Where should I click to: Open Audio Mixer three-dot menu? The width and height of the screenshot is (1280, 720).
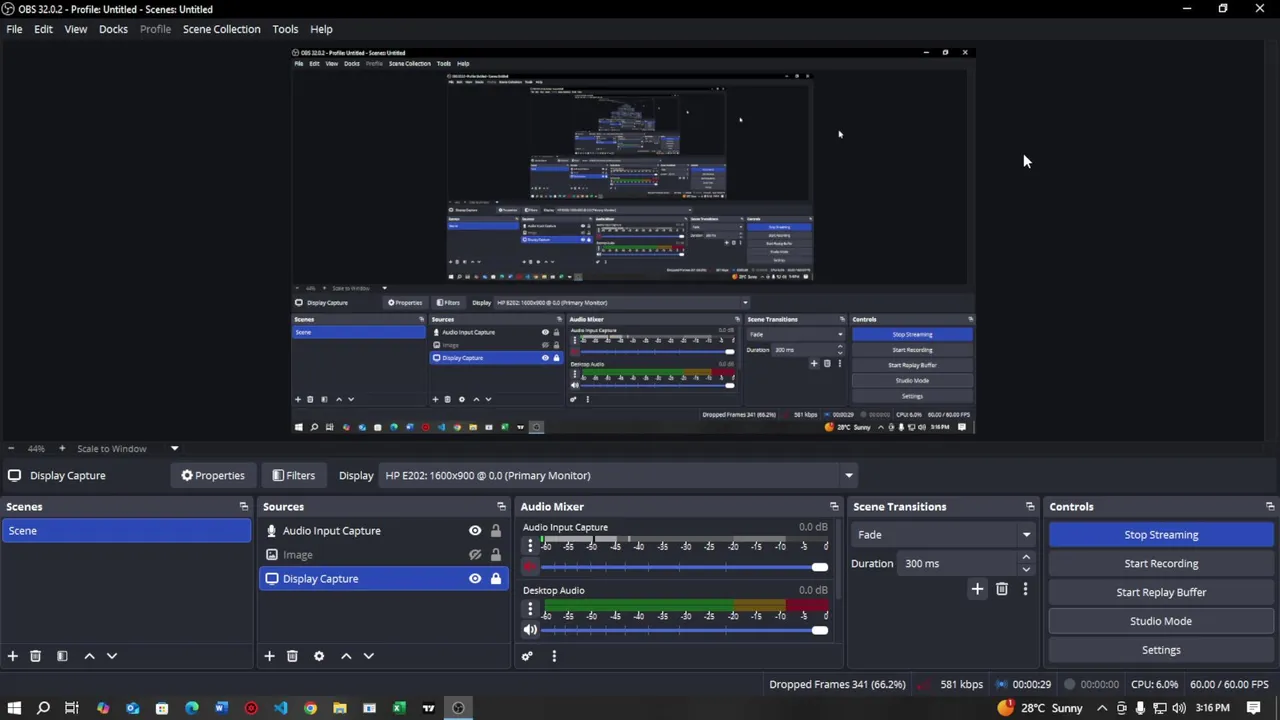554,656
